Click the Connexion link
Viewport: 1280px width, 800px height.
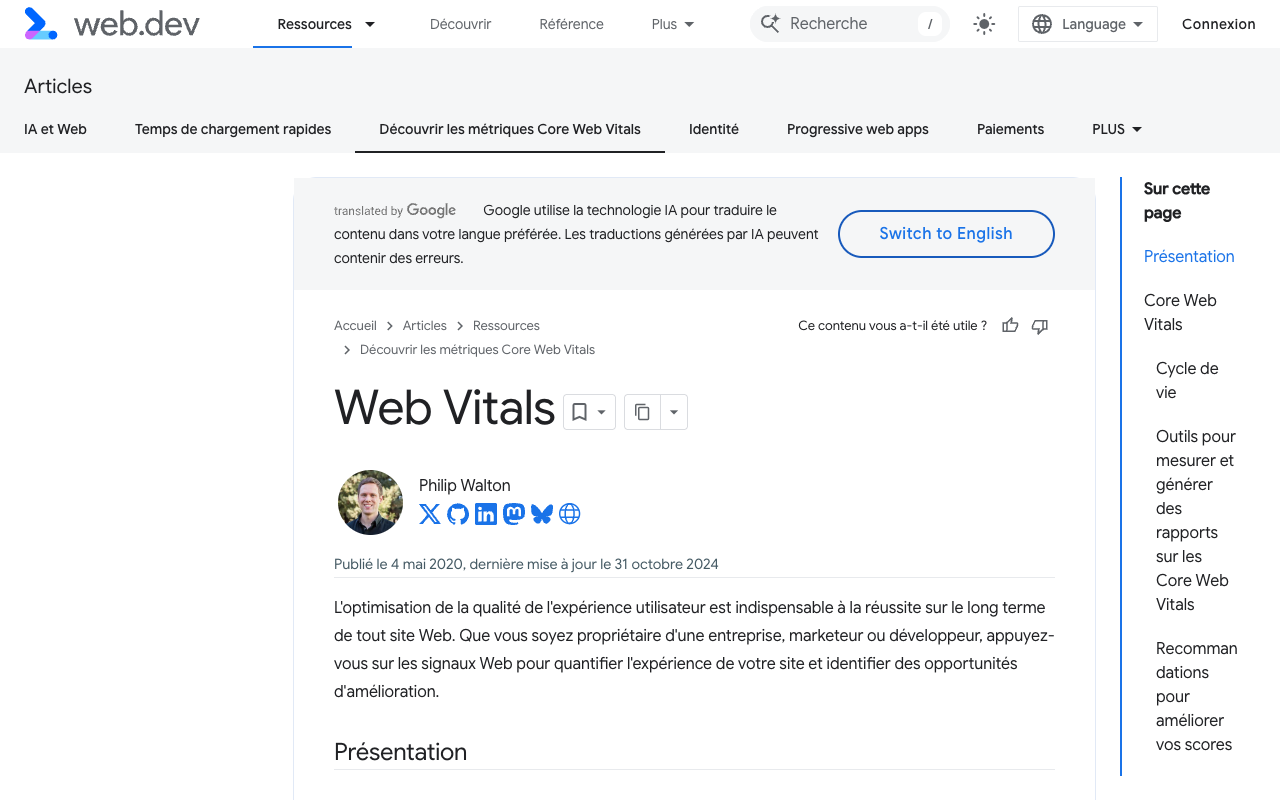(1219, 24)
